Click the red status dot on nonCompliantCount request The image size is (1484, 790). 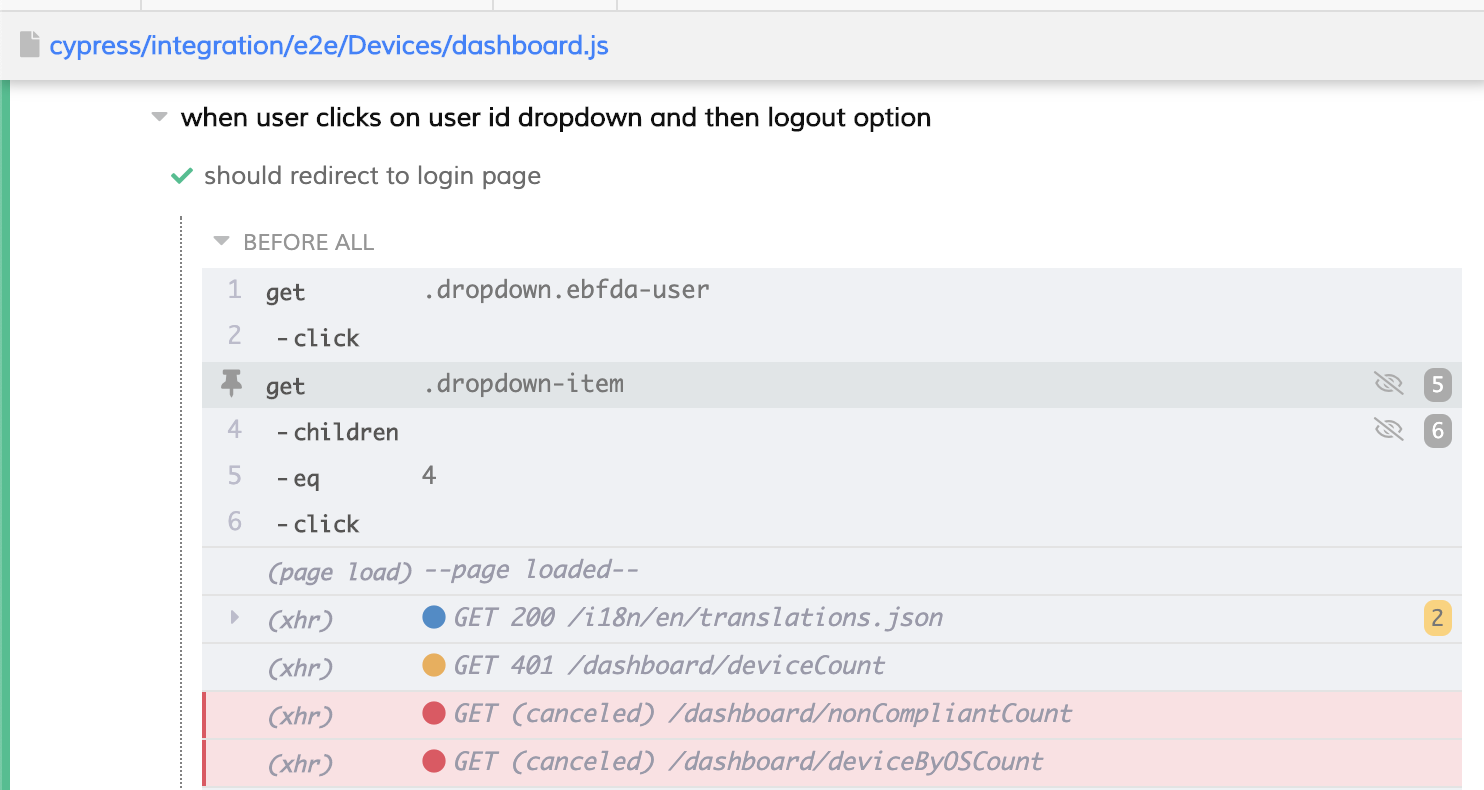tap(434, 714)
